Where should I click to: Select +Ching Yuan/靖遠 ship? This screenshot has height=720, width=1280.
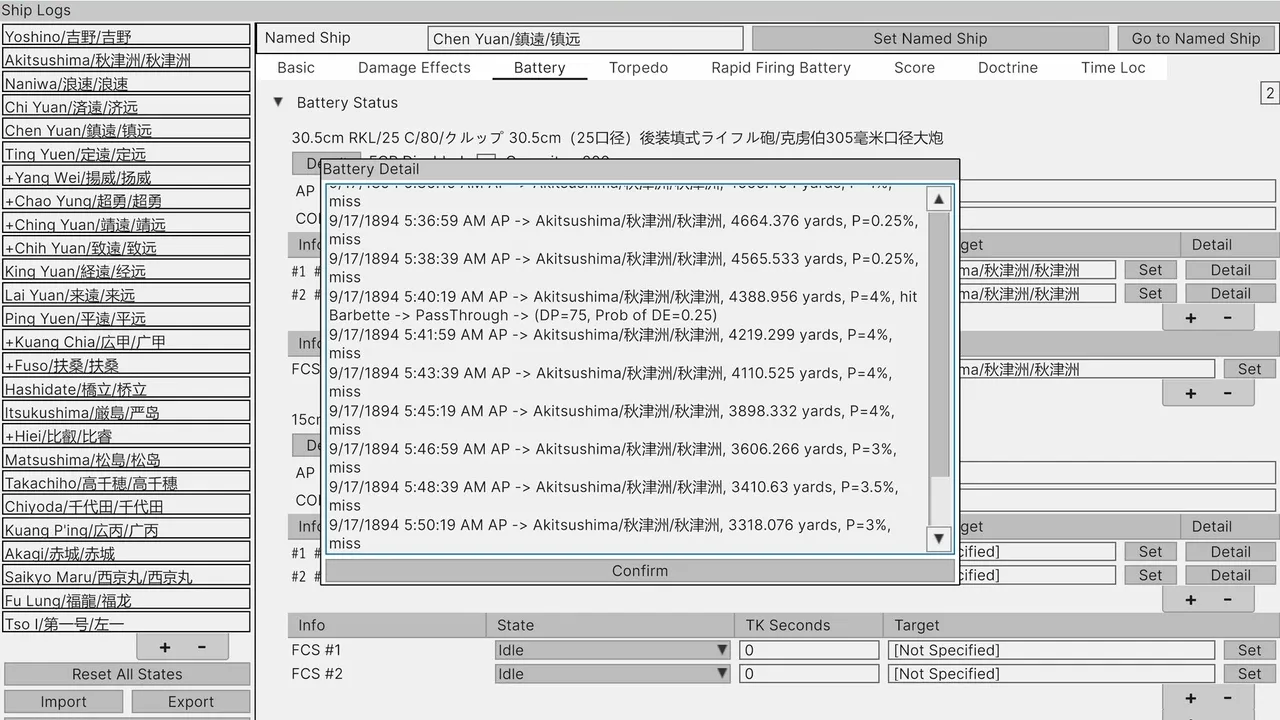pyautogui.click(x=126, y=225)
